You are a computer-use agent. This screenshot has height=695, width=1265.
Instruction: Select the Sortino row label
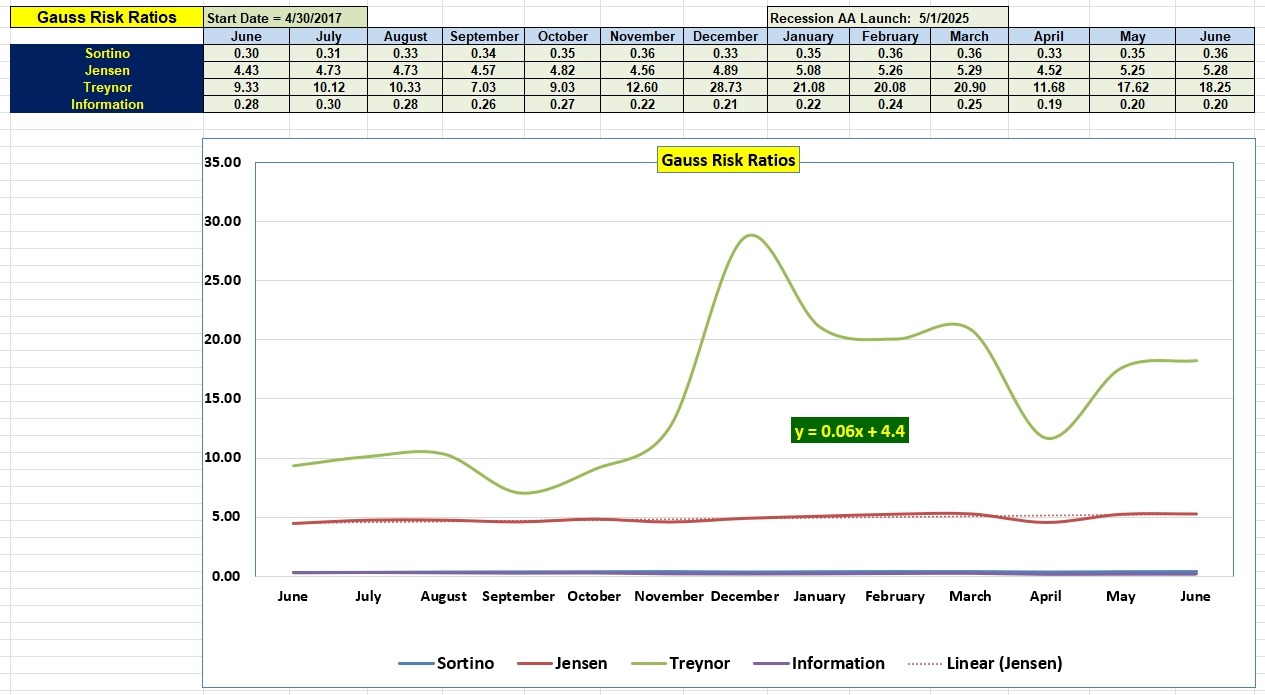(107, 53)
